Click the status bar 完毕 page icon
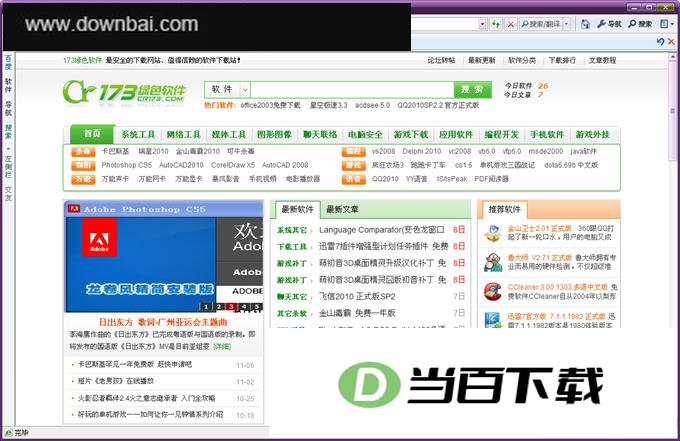Viewport: 680px width, 441px height. point(9,433)
